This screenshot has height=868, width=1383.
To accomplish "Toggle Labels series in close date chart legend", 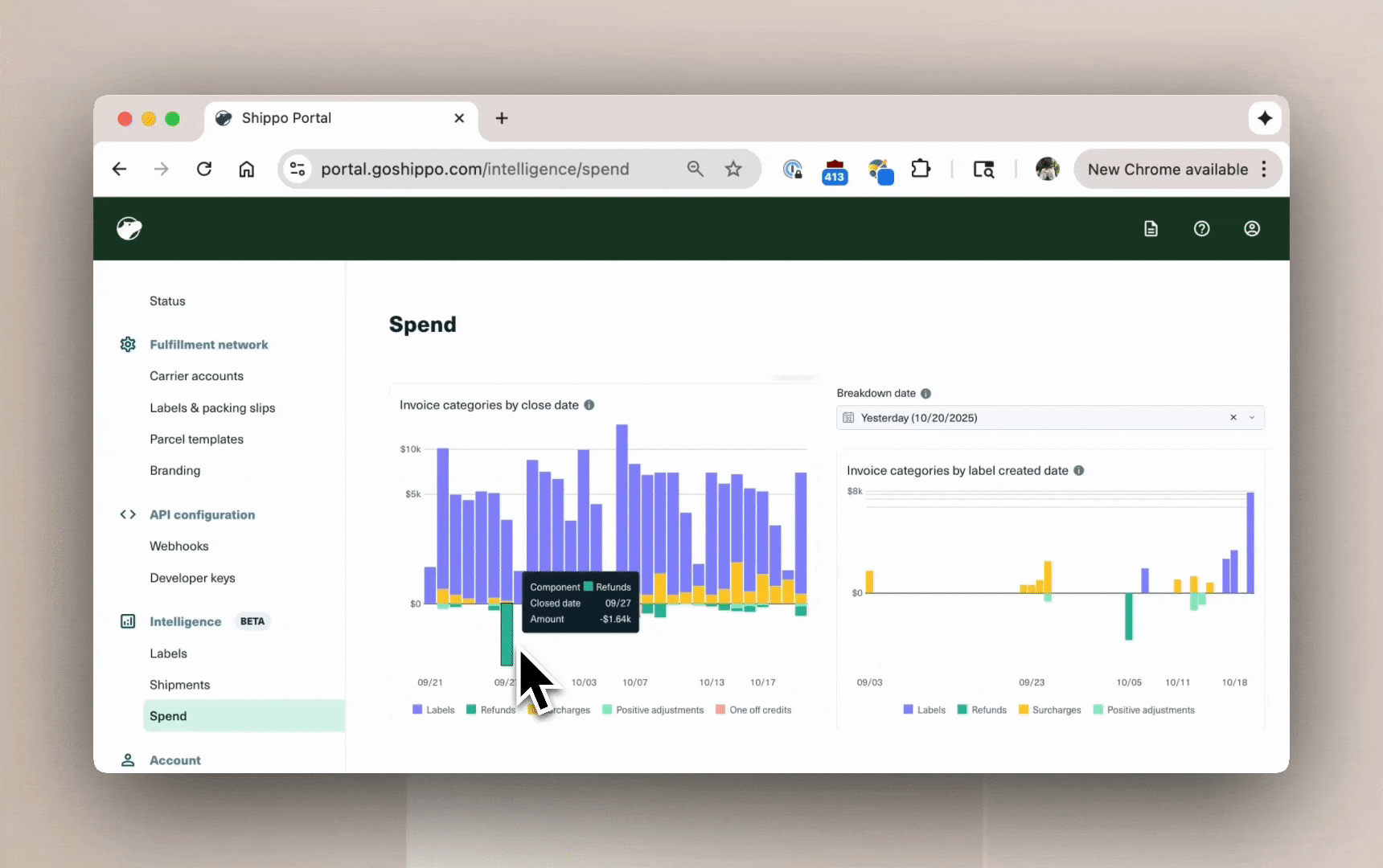I will tap(433, 710).
